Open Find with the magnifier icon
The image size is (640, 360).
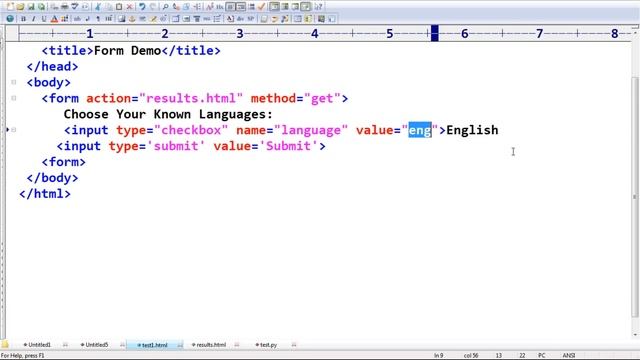coord(165,7)
